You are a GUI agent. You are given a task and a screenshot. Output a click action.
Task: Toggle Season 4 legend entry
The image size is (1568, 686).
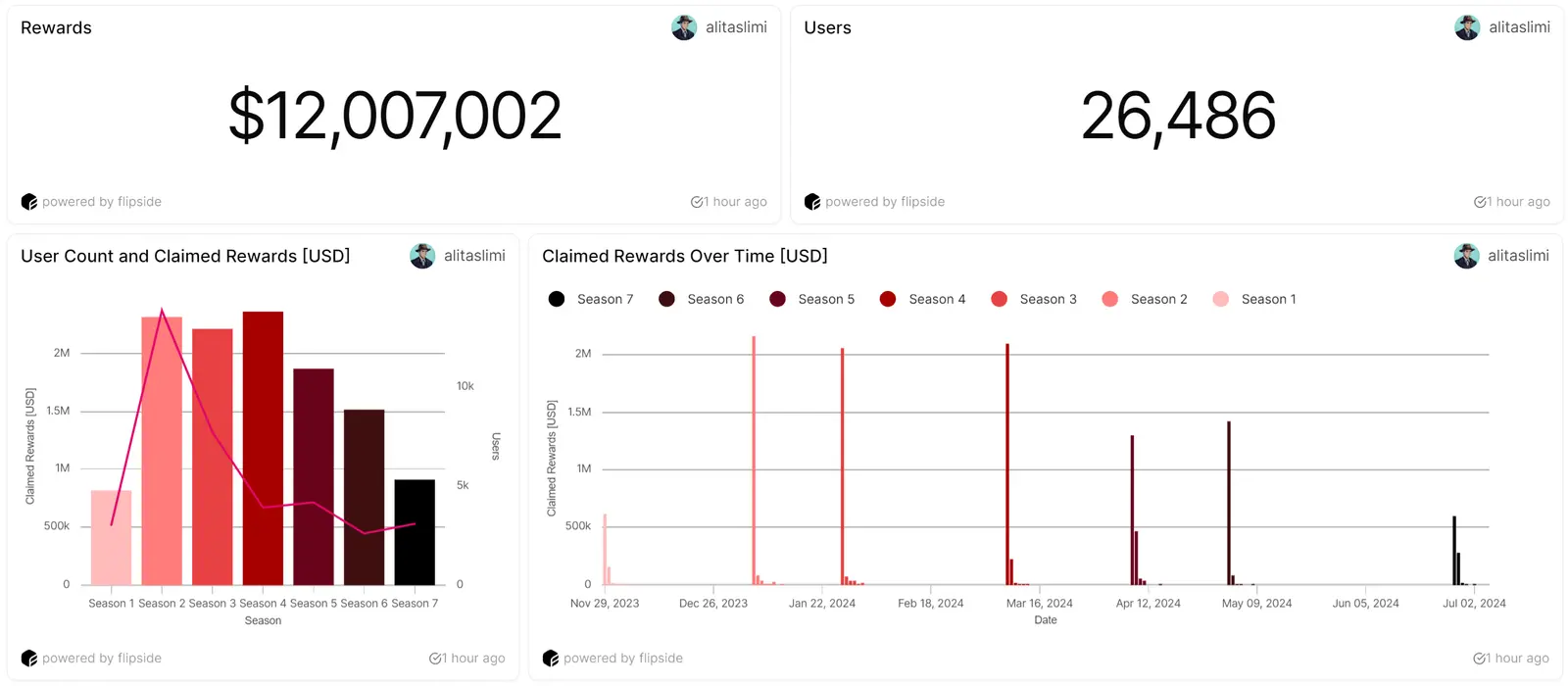(x=923, y=299)
